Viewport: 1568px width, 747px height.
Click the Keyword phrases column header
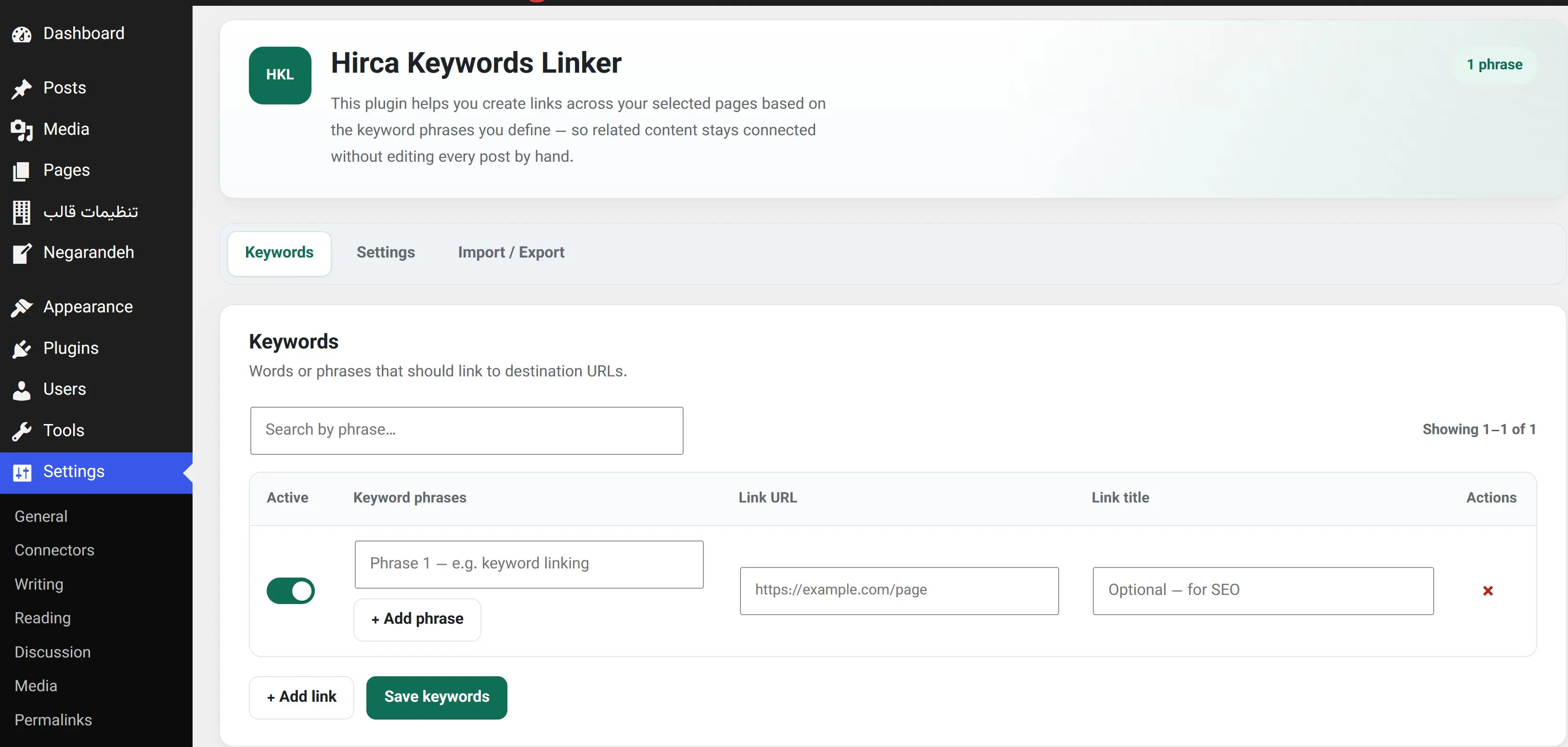[x=410, y=498]
